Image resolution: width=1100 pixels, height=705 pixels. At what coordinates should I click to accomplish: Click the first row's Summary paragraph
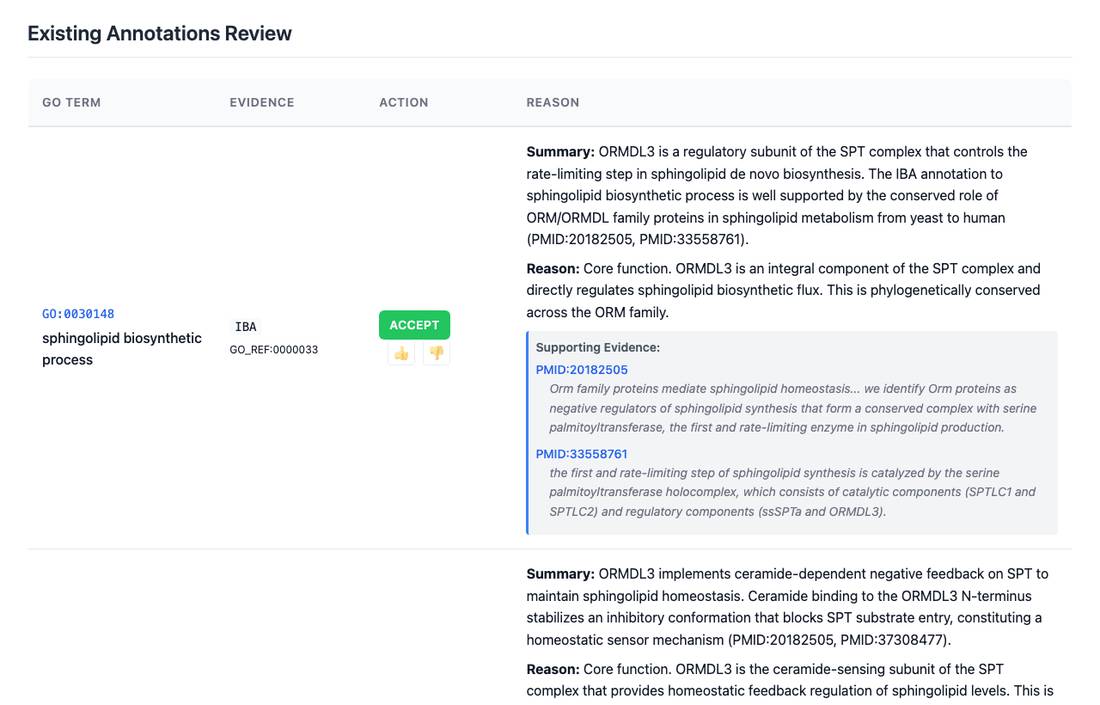(777, 196)
